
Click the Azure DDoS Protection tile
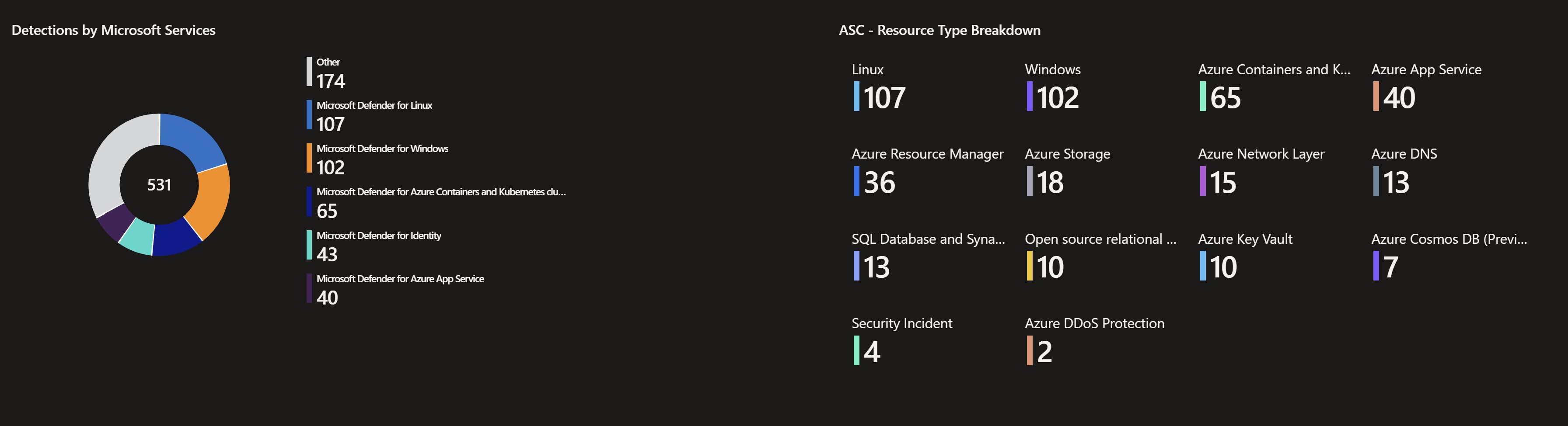tap(1094, 342)
